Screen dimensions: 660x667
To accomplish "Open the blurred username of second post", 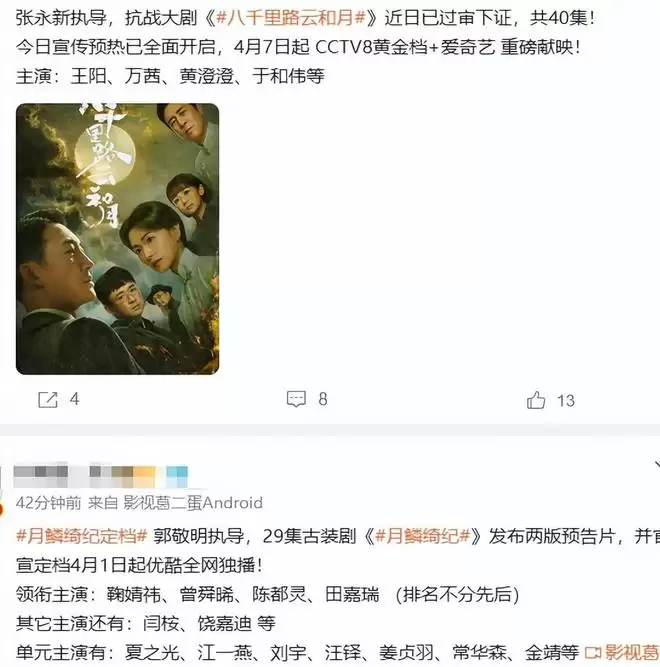I will tap(101, 476).
